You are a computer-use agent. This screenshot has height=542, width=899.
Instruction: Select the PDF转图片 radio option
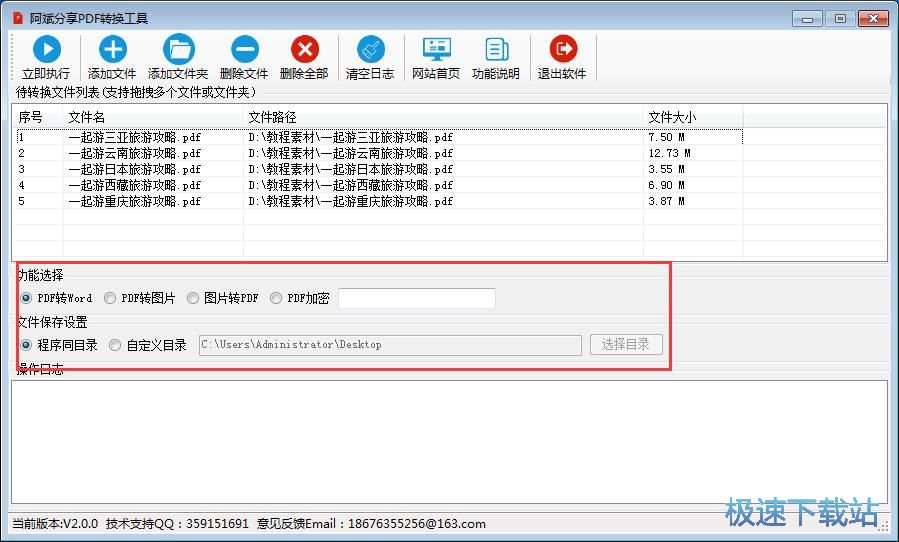[110, 298]
